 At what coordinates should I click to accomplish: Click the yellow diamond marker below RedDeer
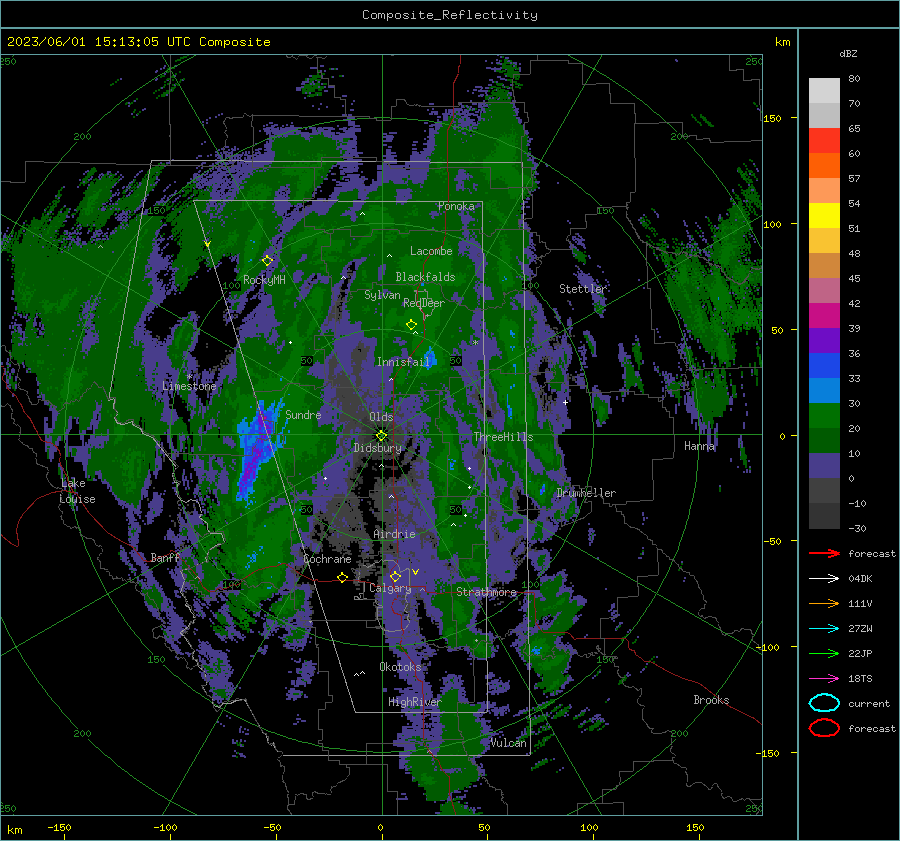click(411, 325)
